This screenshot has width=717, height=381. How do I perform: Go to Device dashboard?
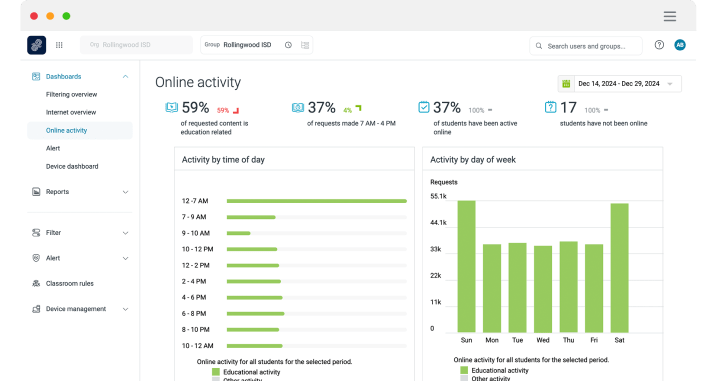pyautogui.click(x=72, y=166)
